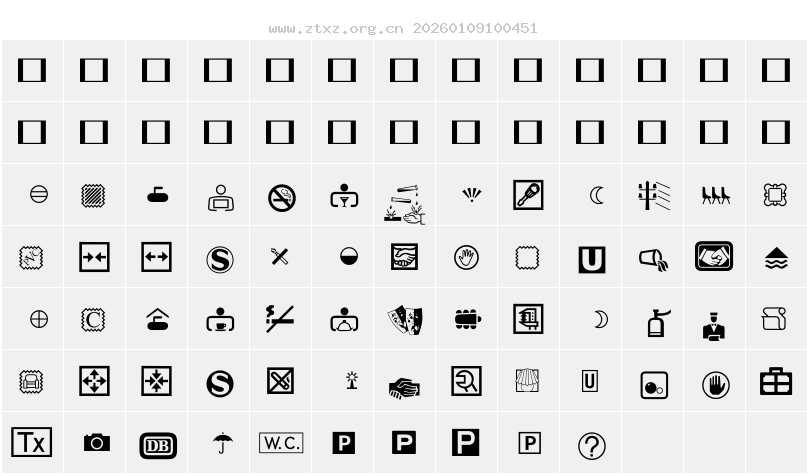Select the largest black P parking glyph
Image resolution: width=808 pixels, height=476 pixels.
[465, 443]
